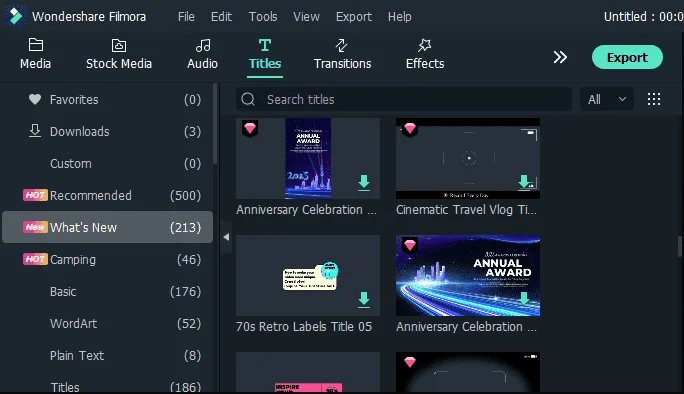Open the Downloads category
This screenshot has height=394, width=684.
107,131
